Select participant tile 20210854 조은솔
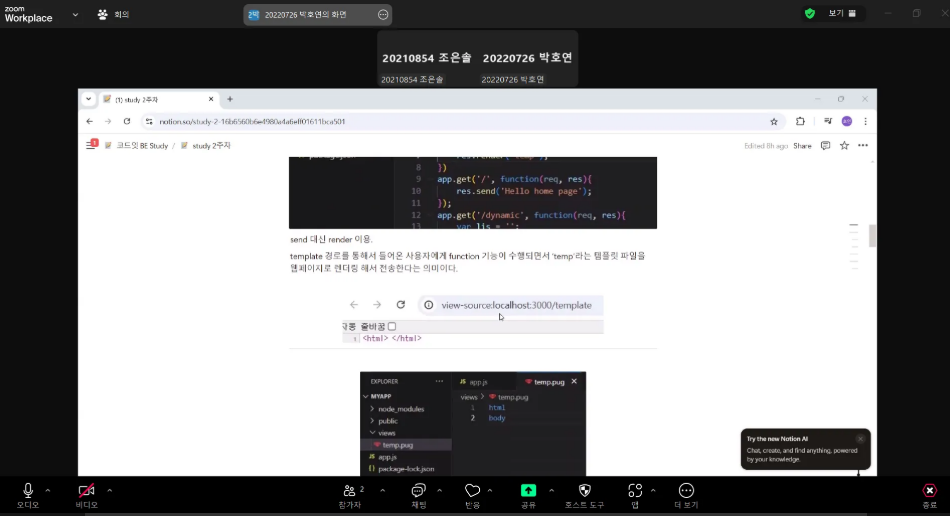The image size is (950, 516). click(427, 58)
